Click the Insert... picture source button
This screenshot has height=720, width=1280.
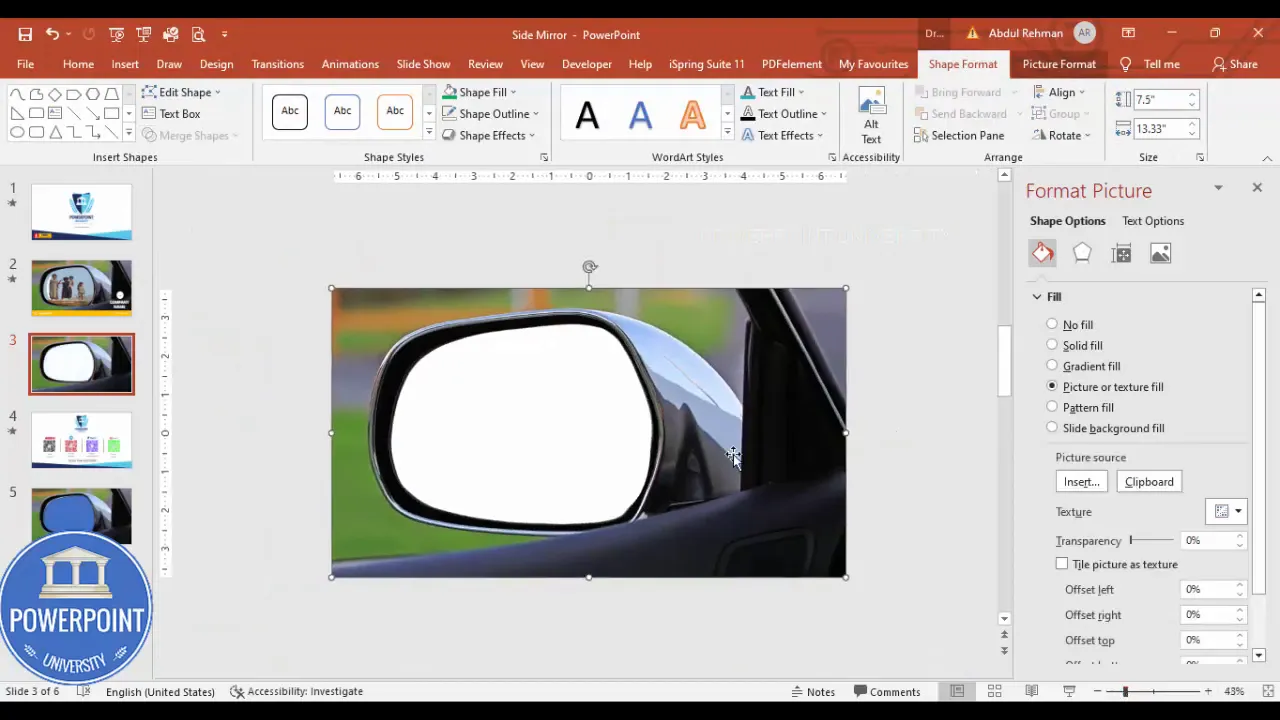1081,482
